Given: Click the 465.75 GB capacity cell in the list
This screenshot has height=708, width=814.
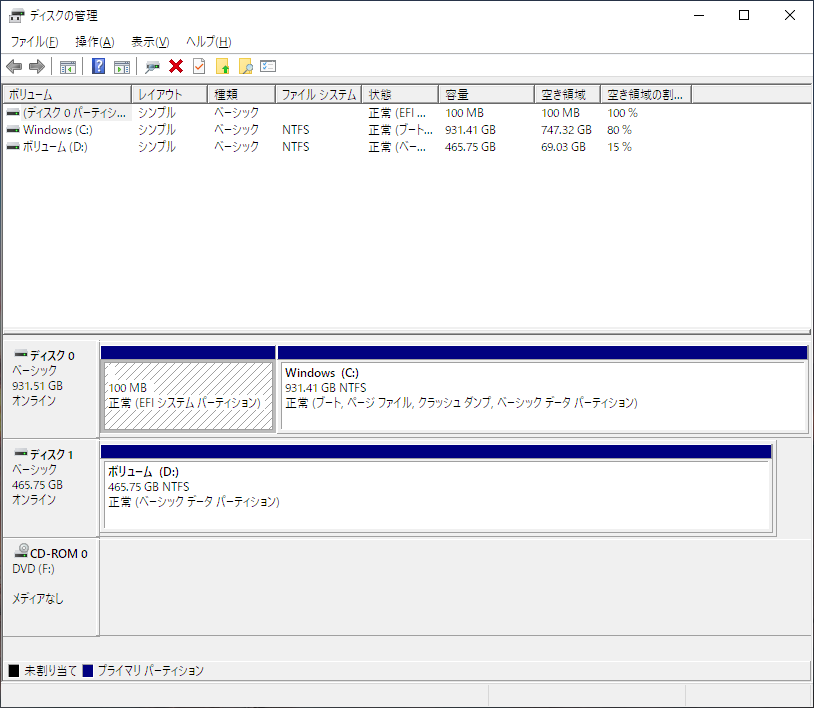Looking at the screenshot, I should (x=470, y=147).
